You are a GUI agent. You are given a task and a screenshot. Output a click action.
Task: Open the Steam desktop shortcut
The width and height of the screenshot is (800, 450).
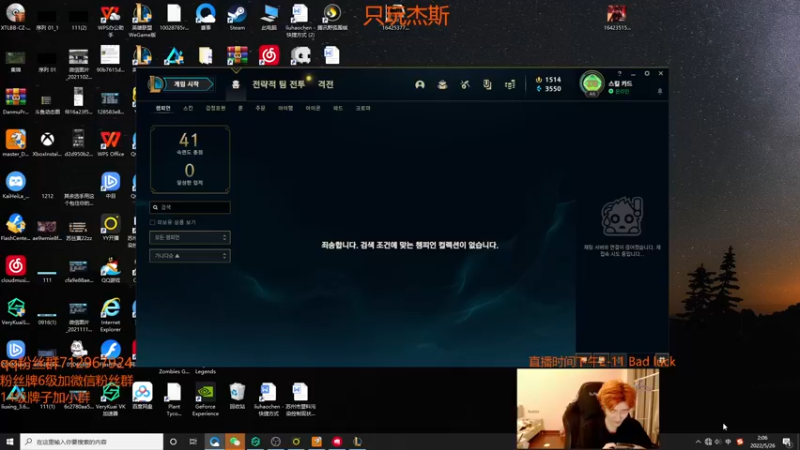[237, 17]
